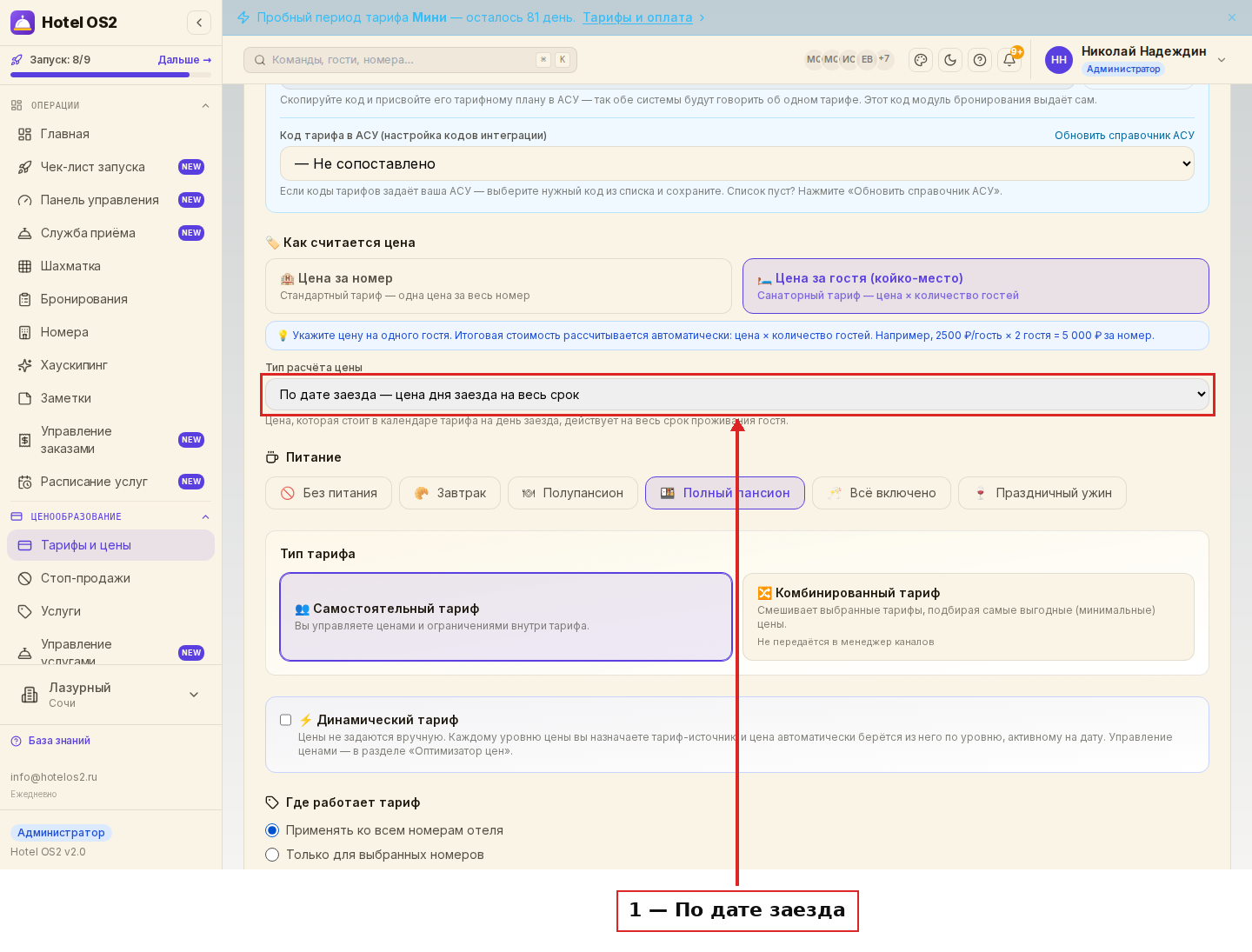Choose the Завтрак meal option
The image size is (1252, 952).
coord(450,493)
